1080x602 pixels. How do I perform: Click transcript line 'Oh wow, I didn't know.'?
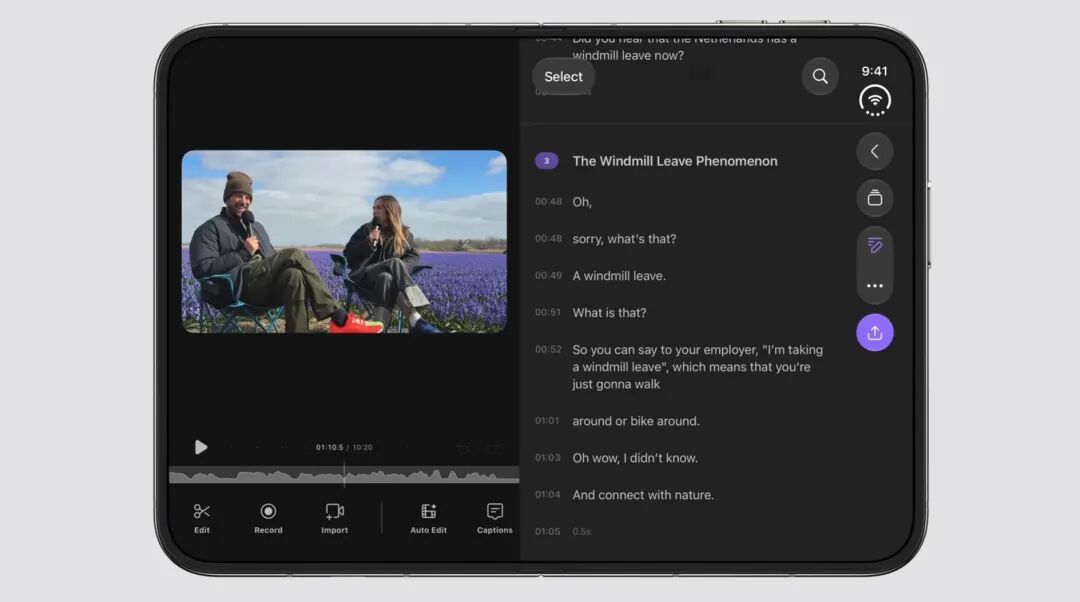tap(635, 458)
